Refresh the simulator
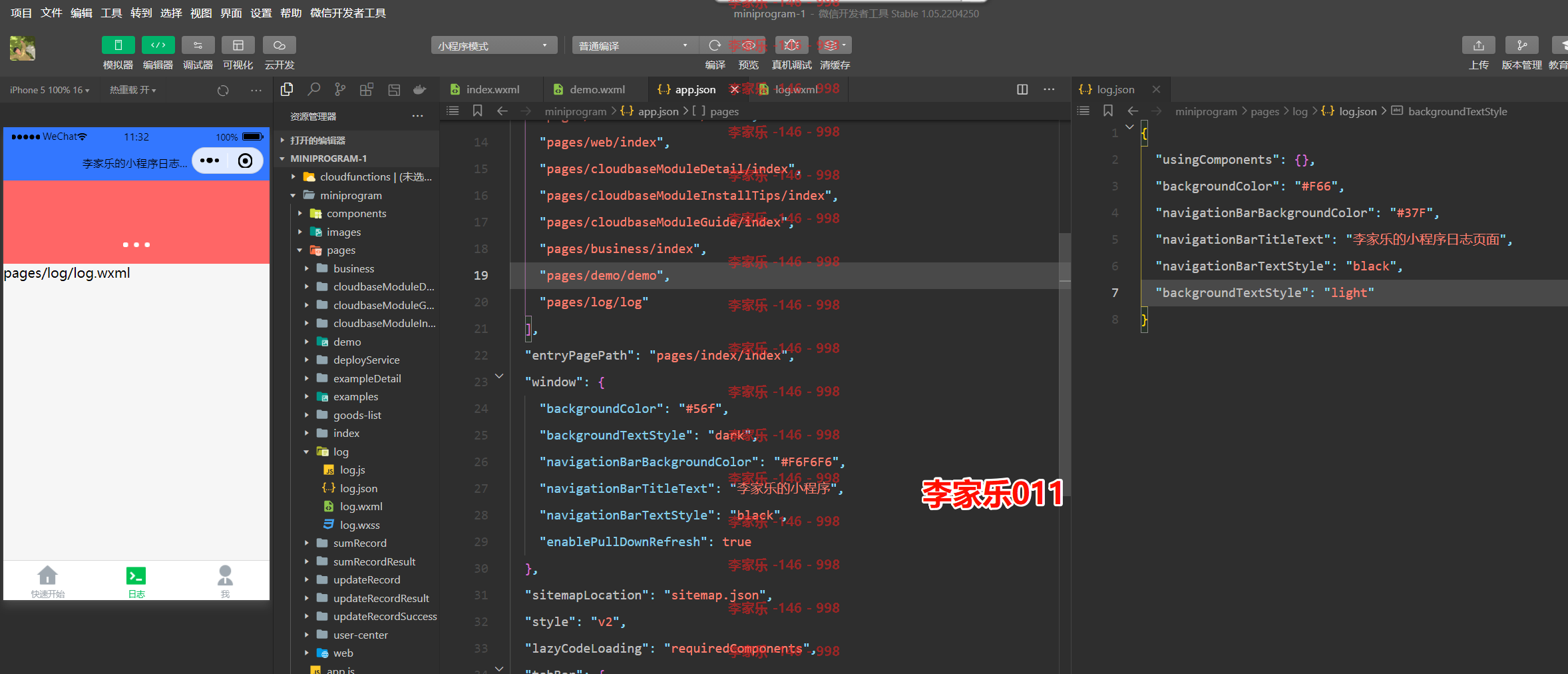Screen dimensions: 1568x674 coord(223,90)
